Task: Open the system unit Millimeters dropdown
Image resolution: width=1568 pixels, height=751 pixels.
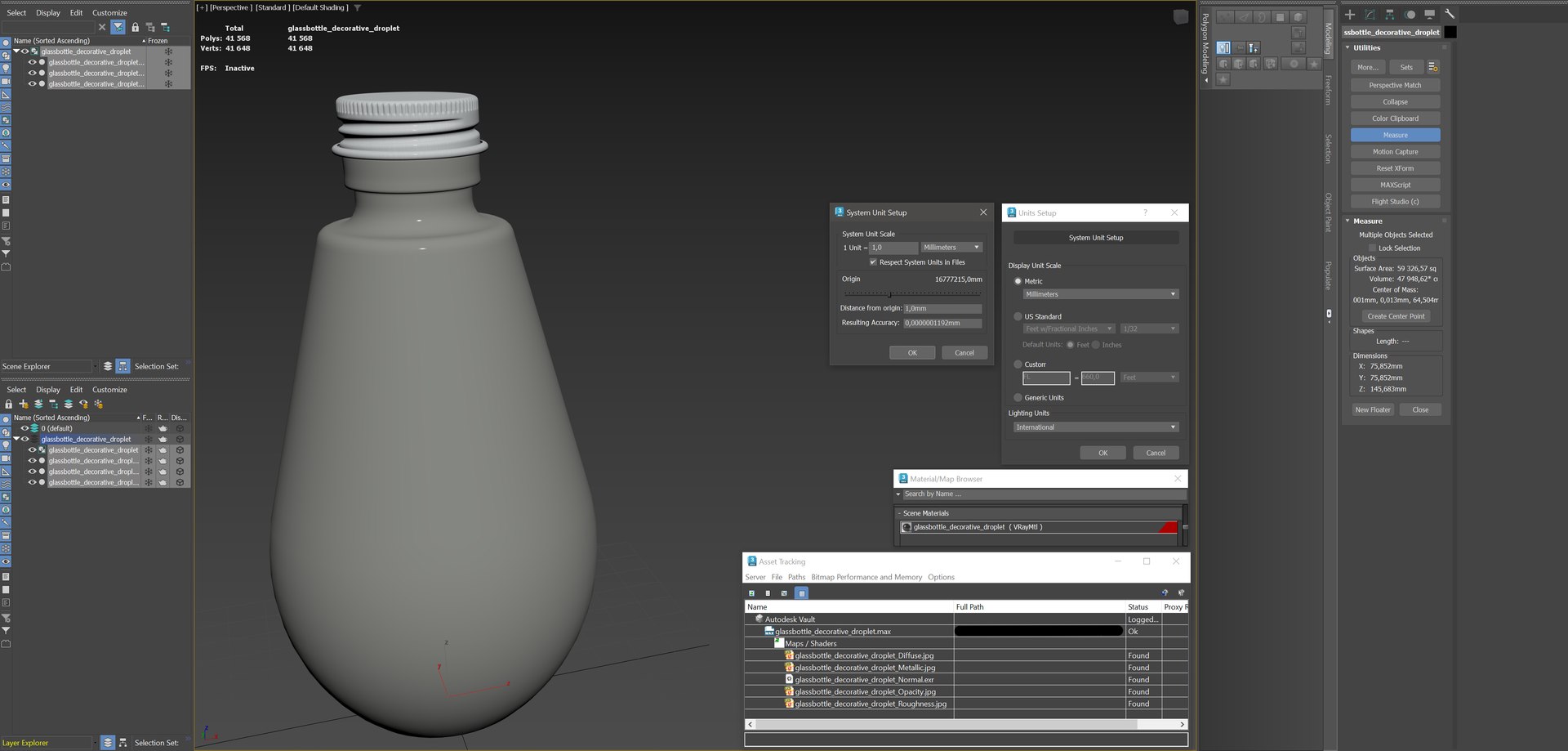Action: pos(951,248)
